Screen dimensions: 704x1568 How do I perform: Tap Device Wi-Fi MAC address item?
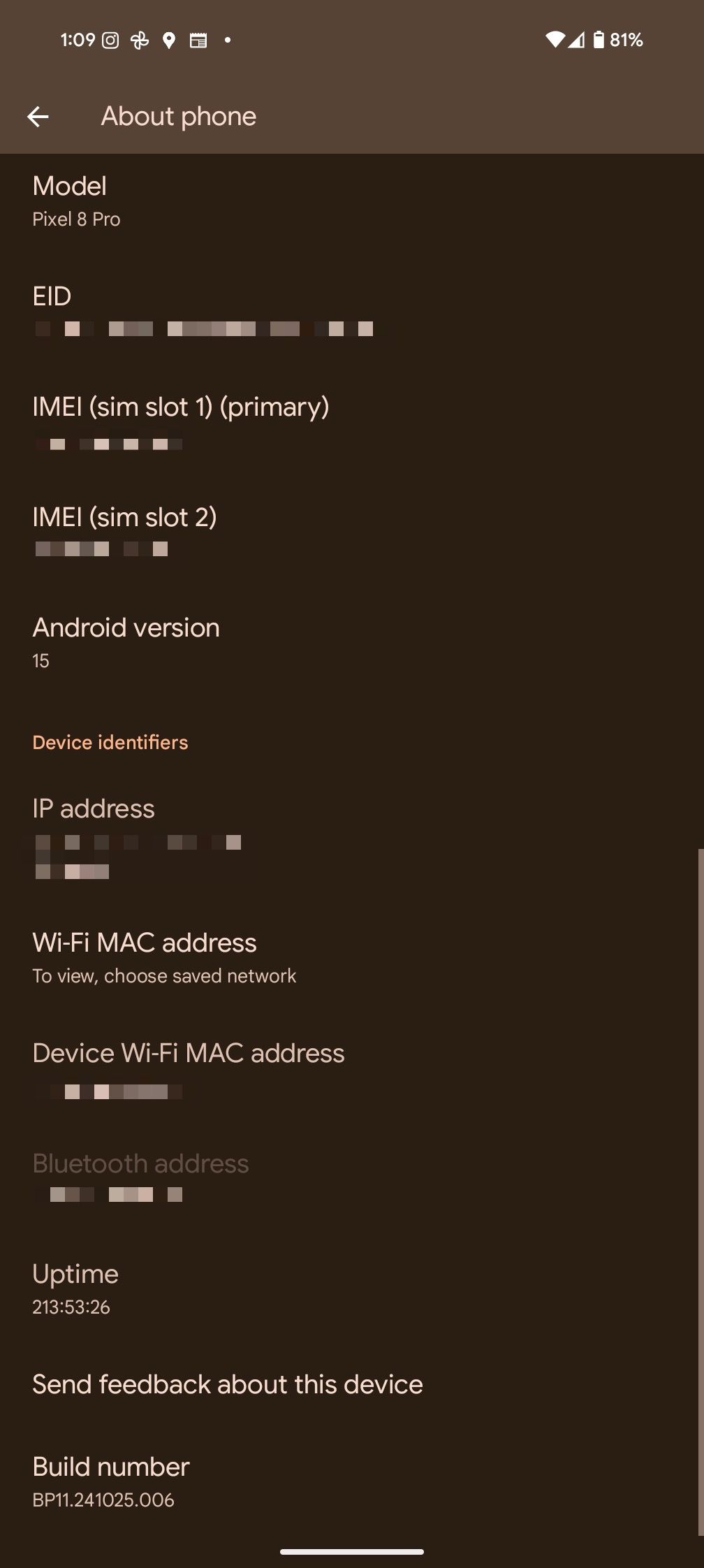pyautogui.click(x=352, y=1068)
